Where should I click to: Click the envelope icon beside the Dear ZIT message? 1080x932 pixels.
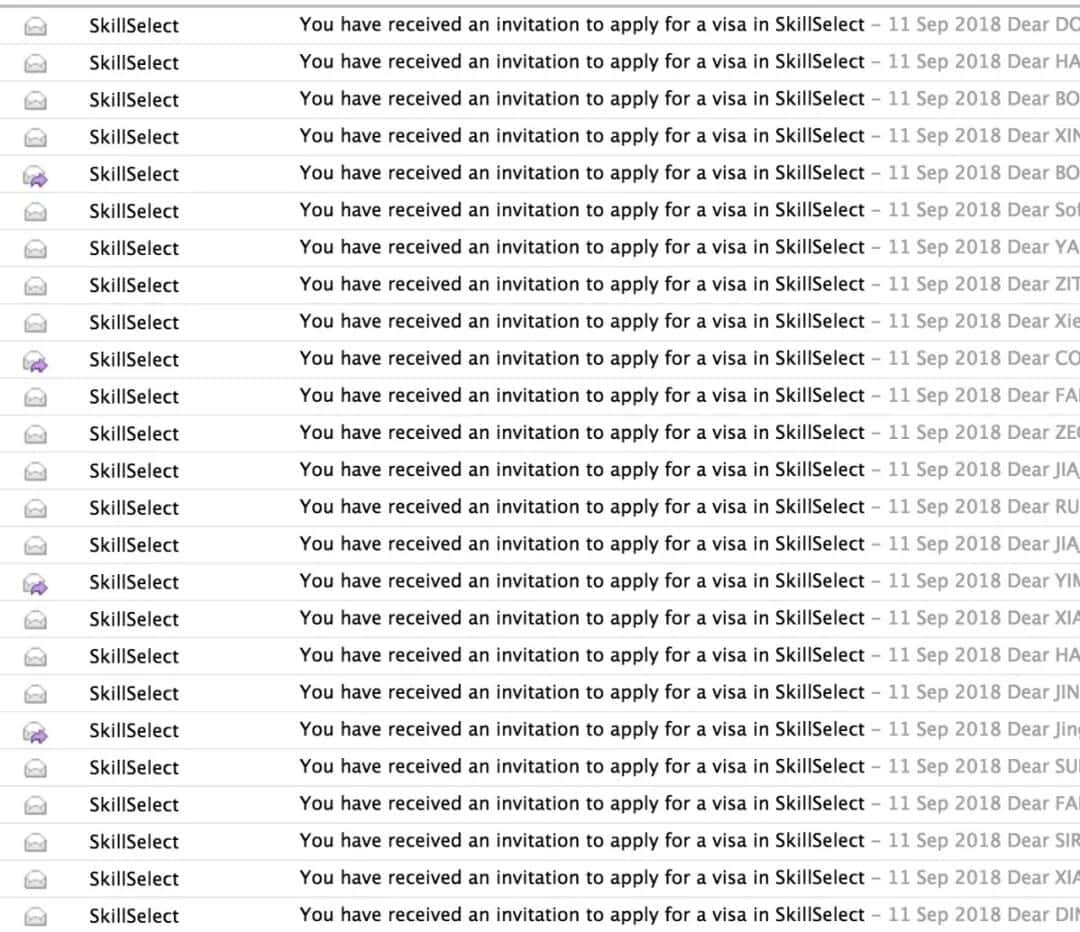35,286
